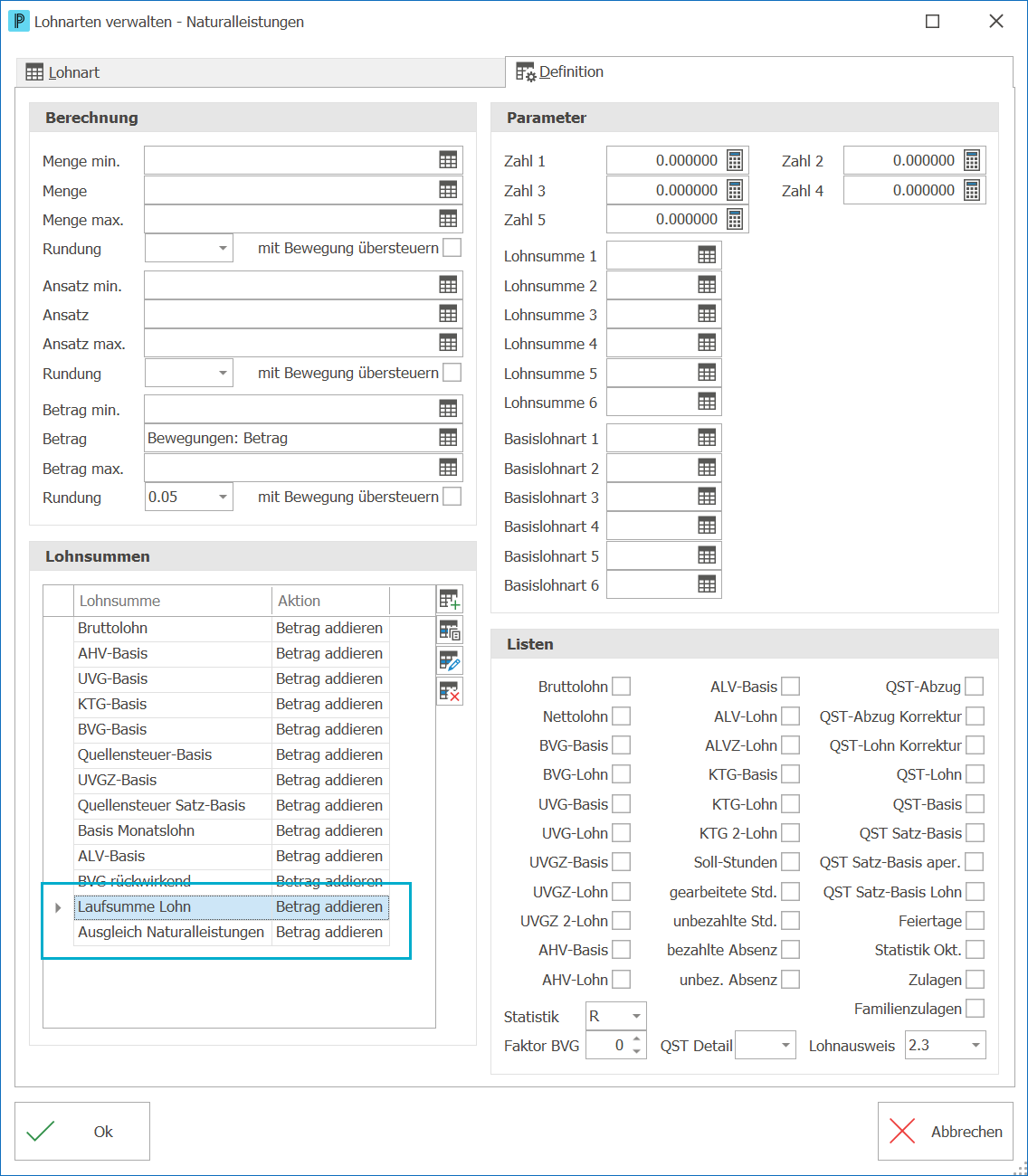Open the table picker for Menge max.
The width and height of the screenshot is (1028, 1176).
pos(448,219)
